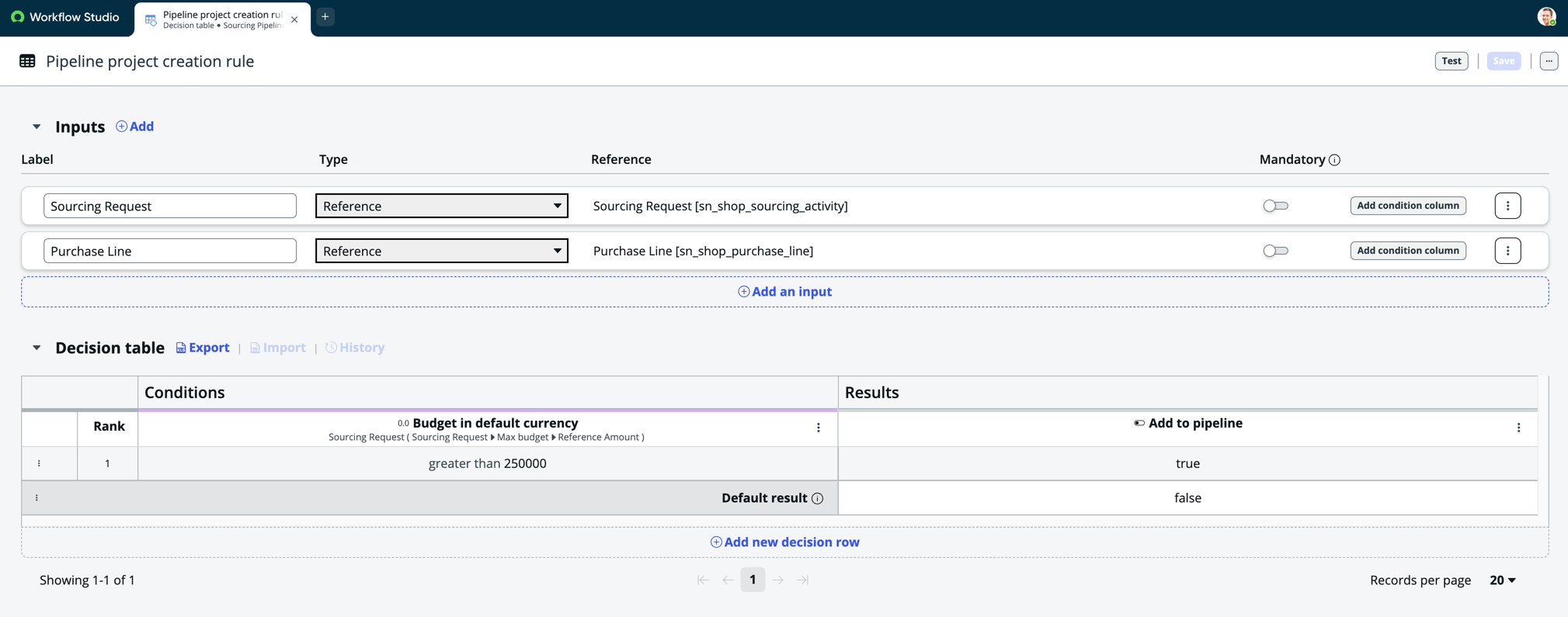Open Type dropdown for Sourcing Request

pyautogui.click(x=442, y=206)
